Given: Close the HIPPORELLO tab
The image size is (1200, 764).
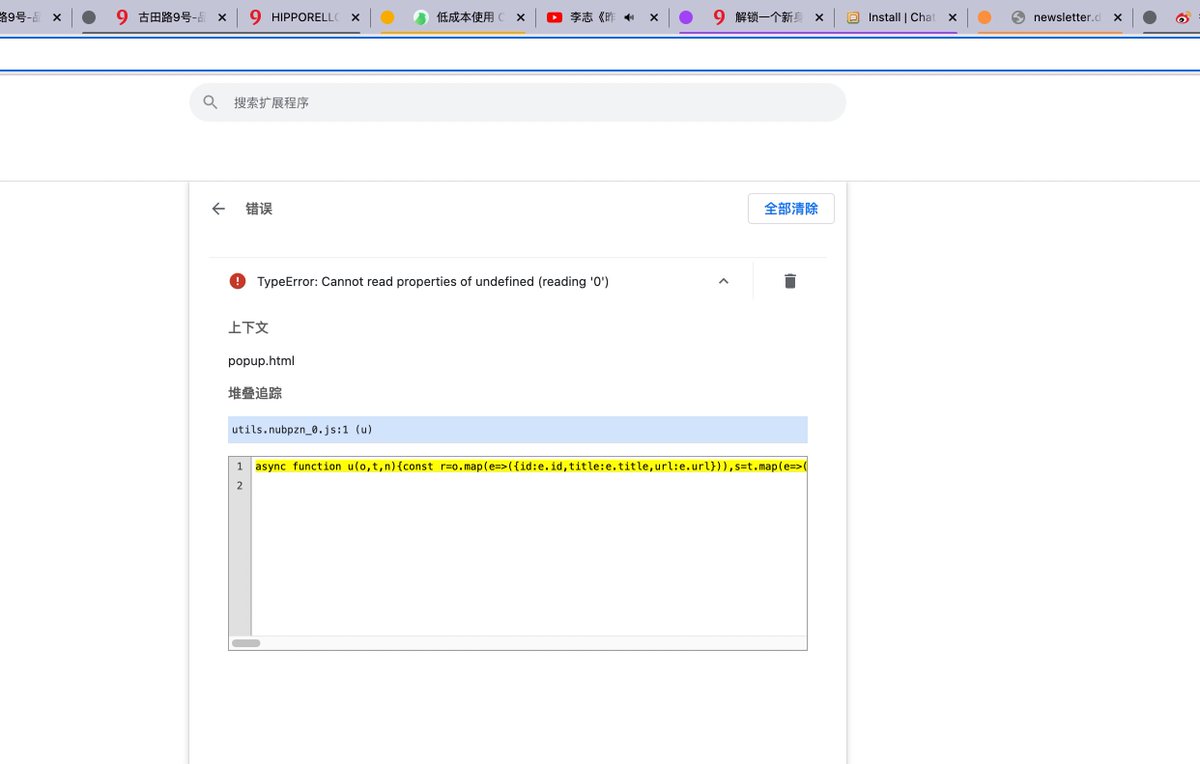Looking at the screenshot, I should (354, 18).
